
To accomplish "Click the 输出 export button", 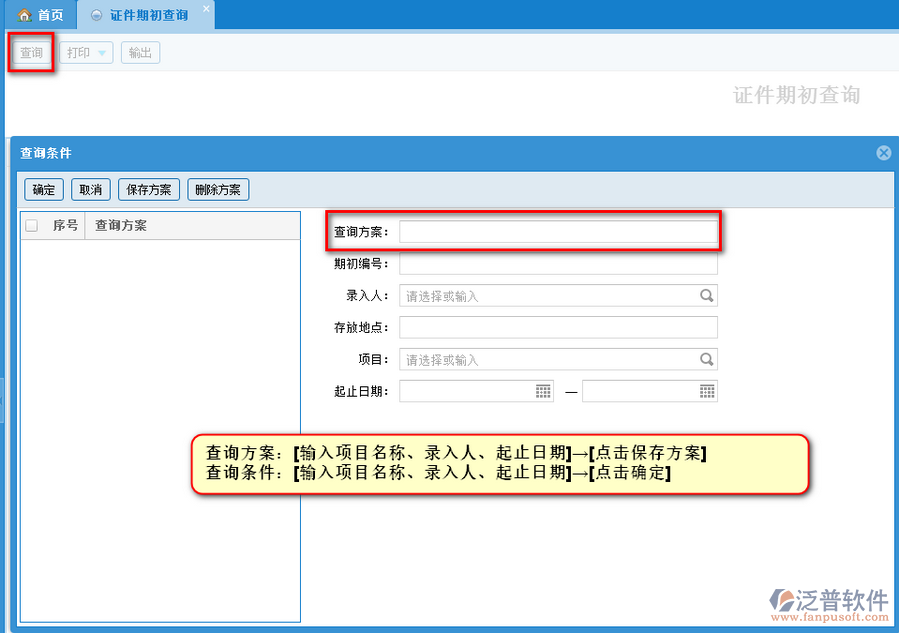I will [140, 53].
